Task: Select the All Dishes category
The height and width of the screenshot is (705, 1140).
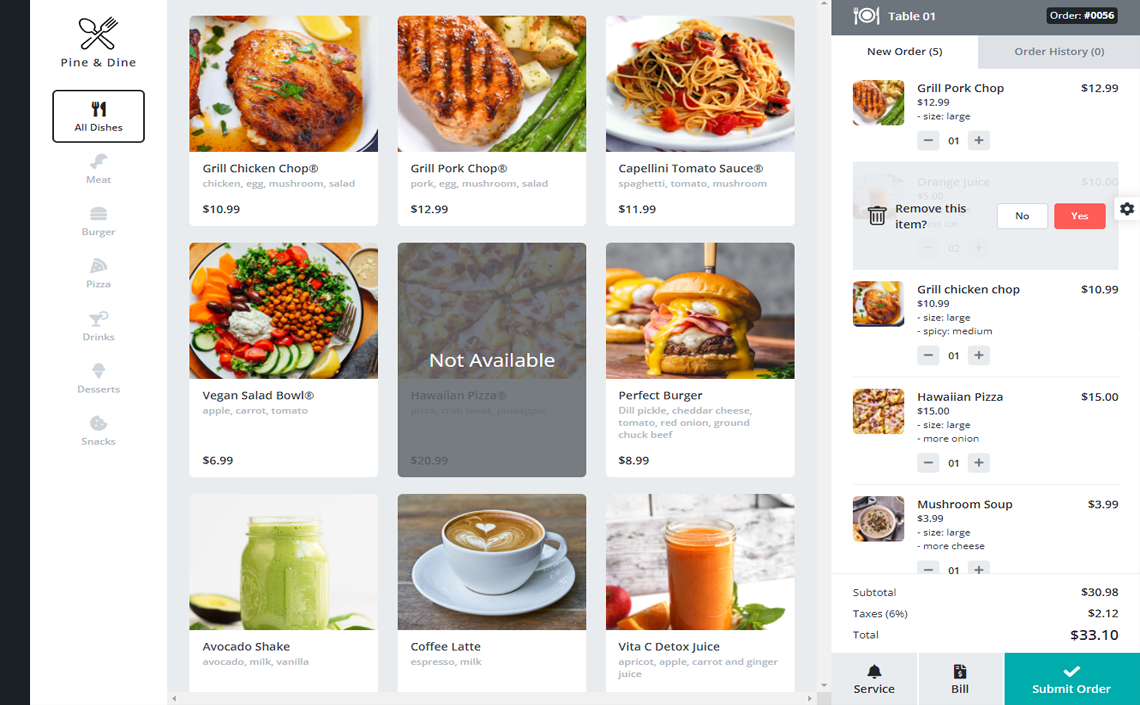Action: 98,116
